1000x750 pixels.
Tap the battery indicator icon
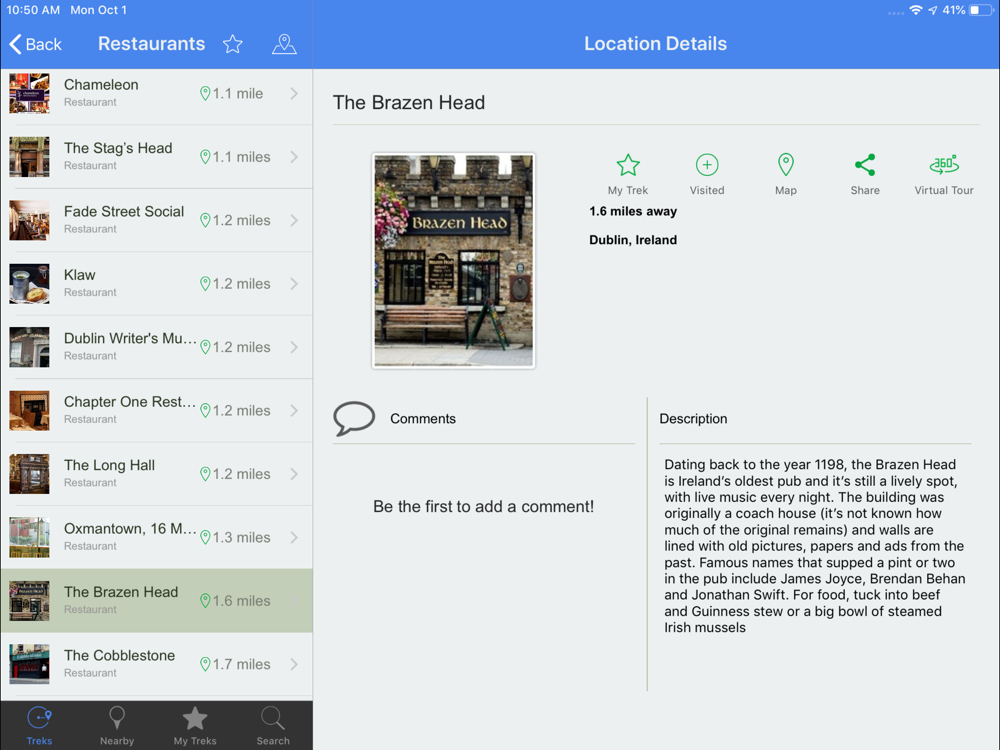981,10
